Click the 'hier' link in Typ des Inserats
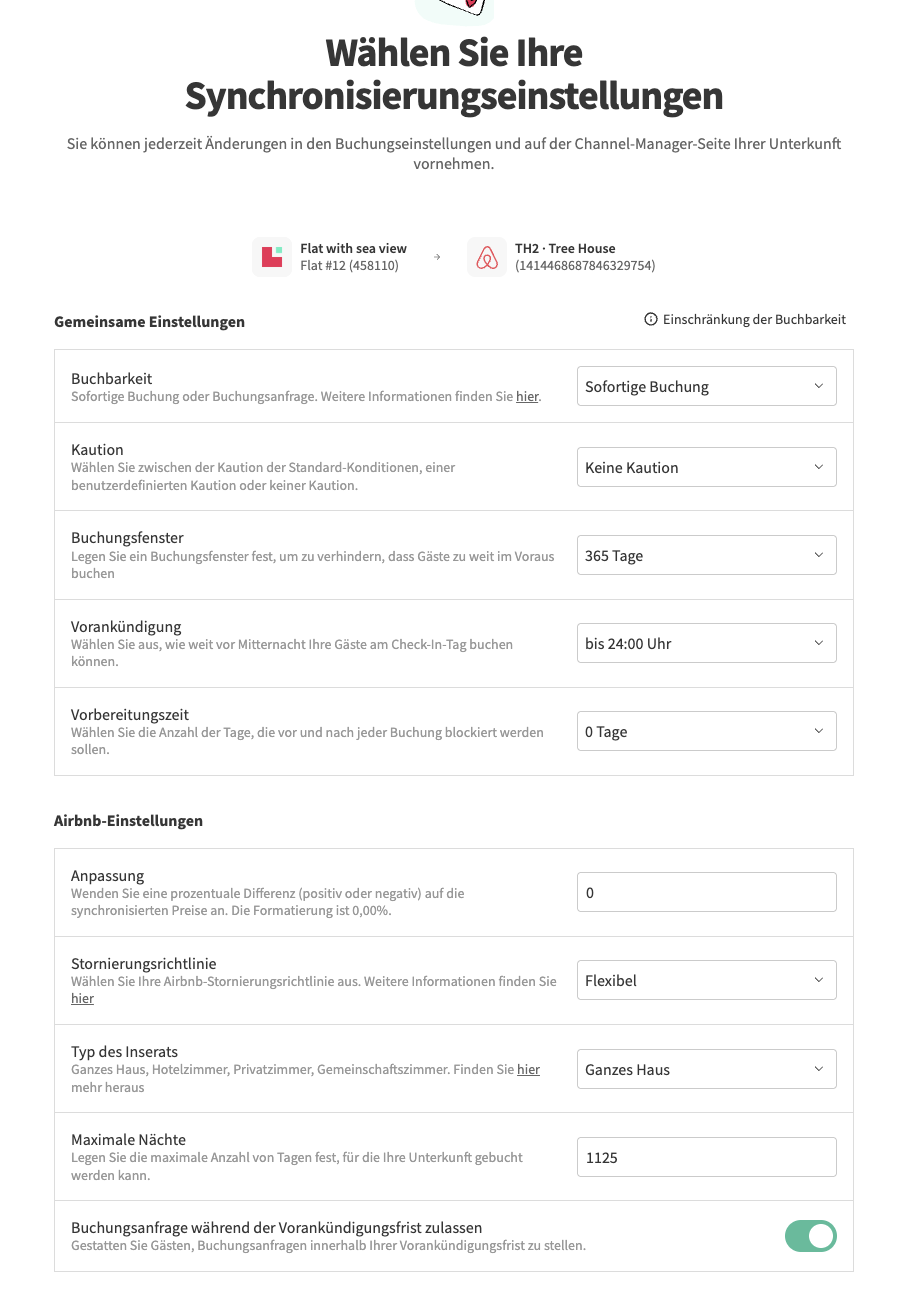 click(528, 1070)
